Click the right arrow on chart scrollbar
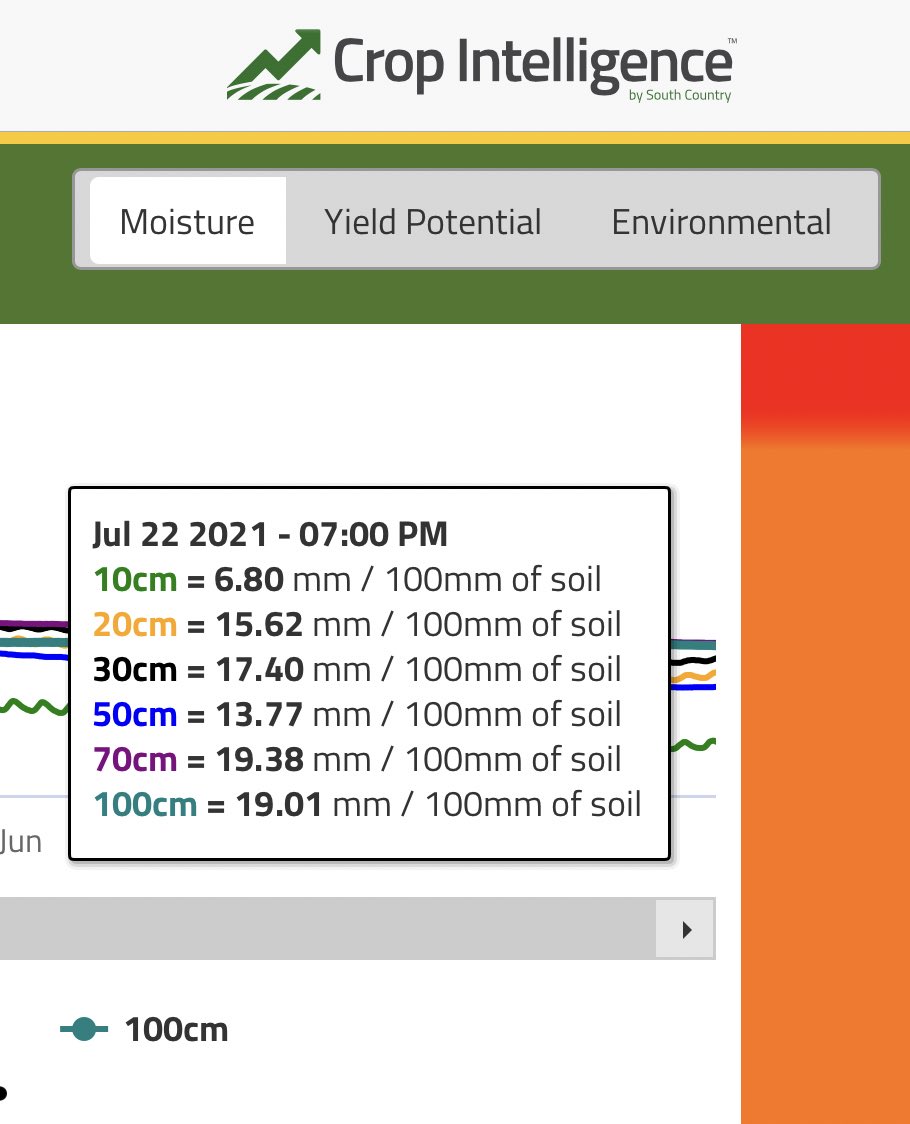910x1124 pixels. tap(686, 929)
